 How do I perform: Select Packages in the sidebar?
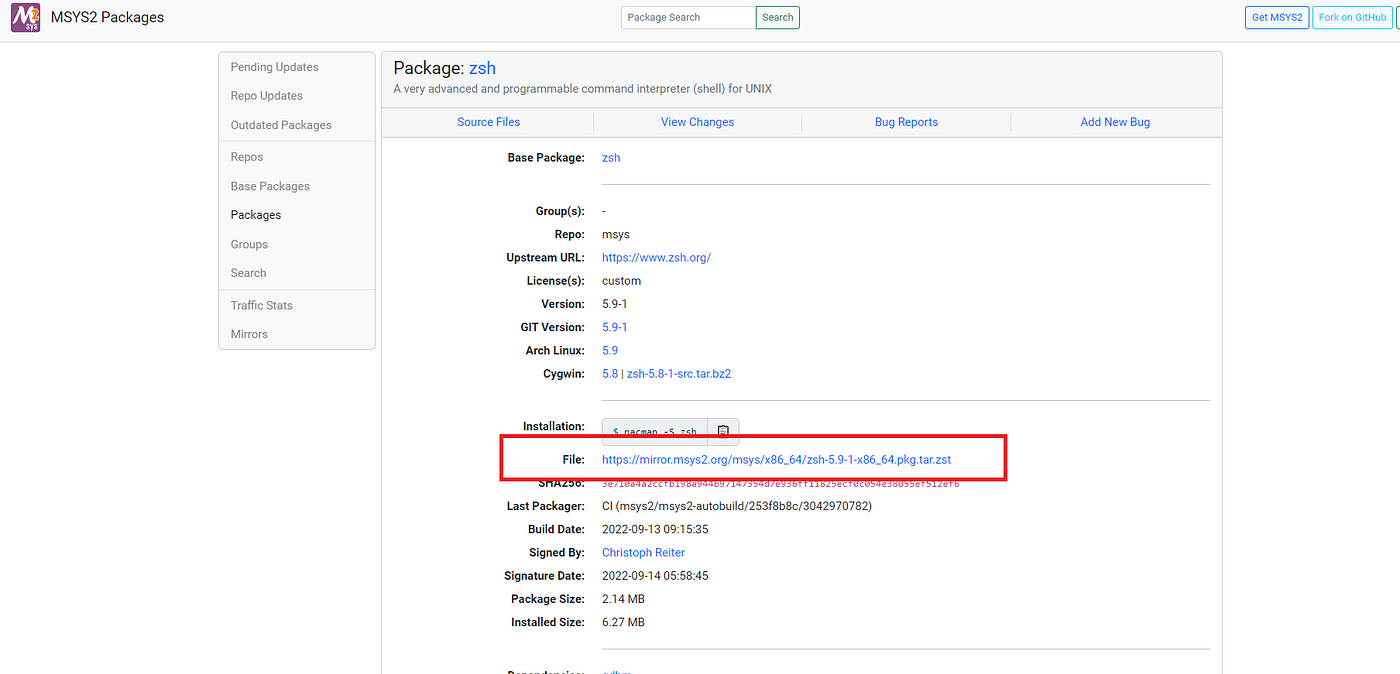pos(256,215)
